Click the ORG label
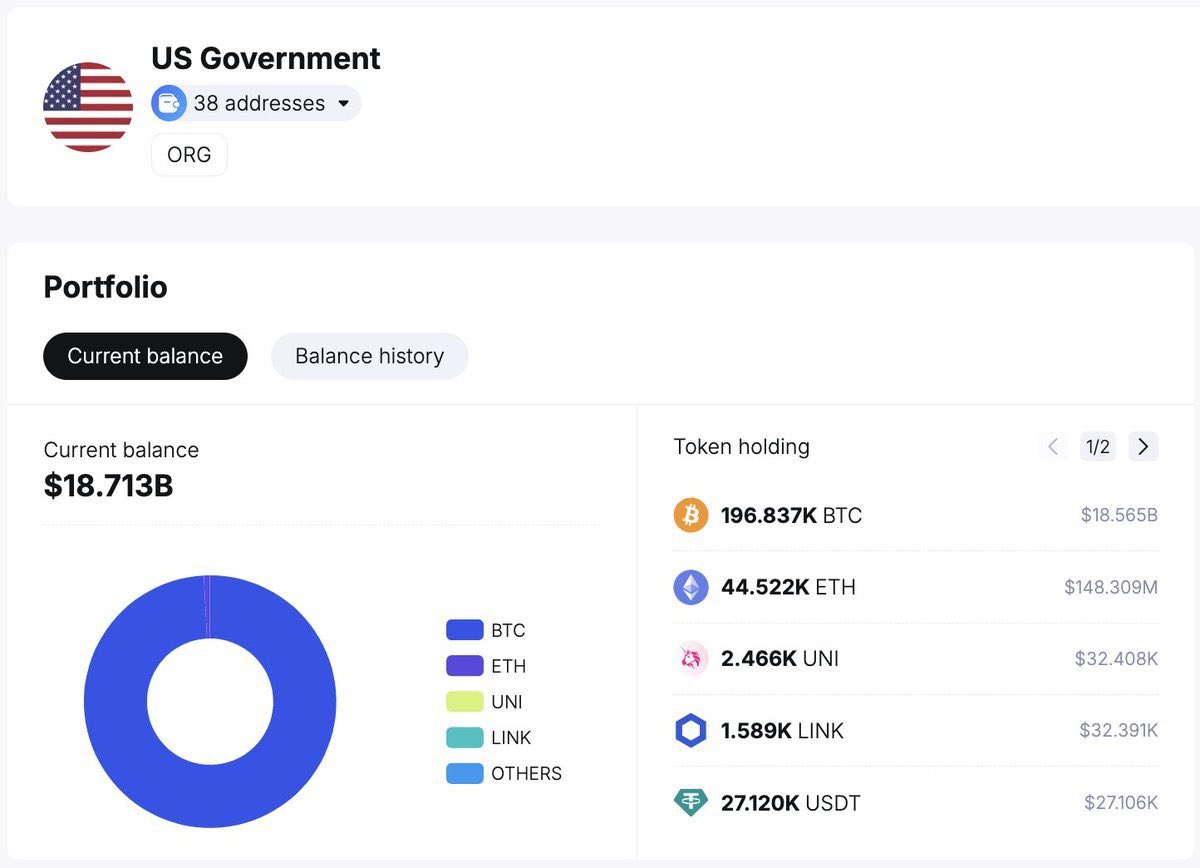 [189, 154]
